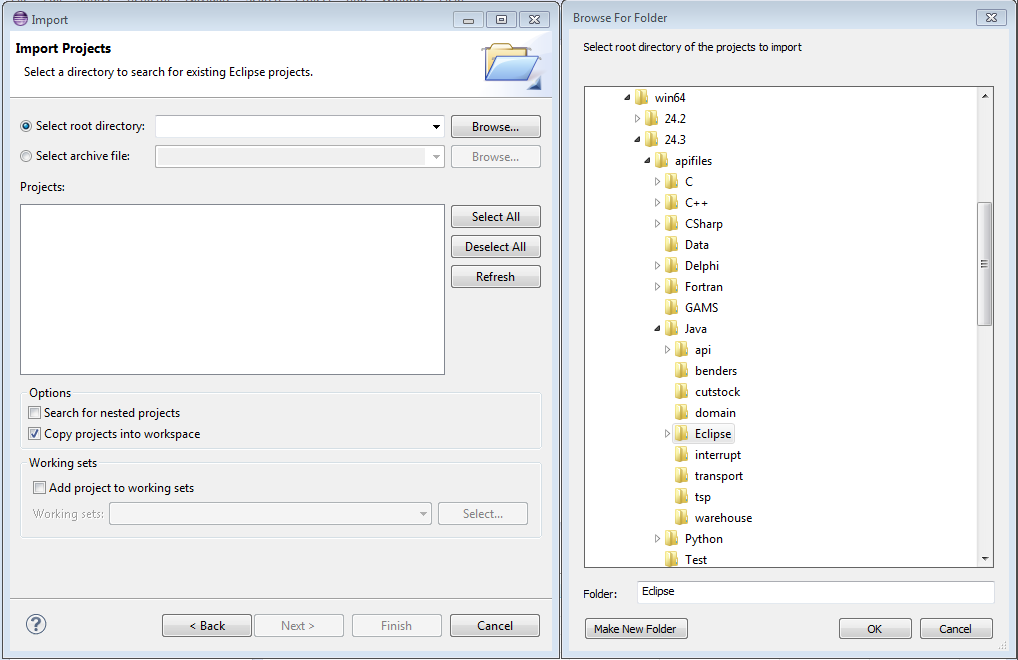Image resolution: width=1018 pixels, height=660 pixels.
Task: Click the Make New Folder button
Action: tap(636, 629)
